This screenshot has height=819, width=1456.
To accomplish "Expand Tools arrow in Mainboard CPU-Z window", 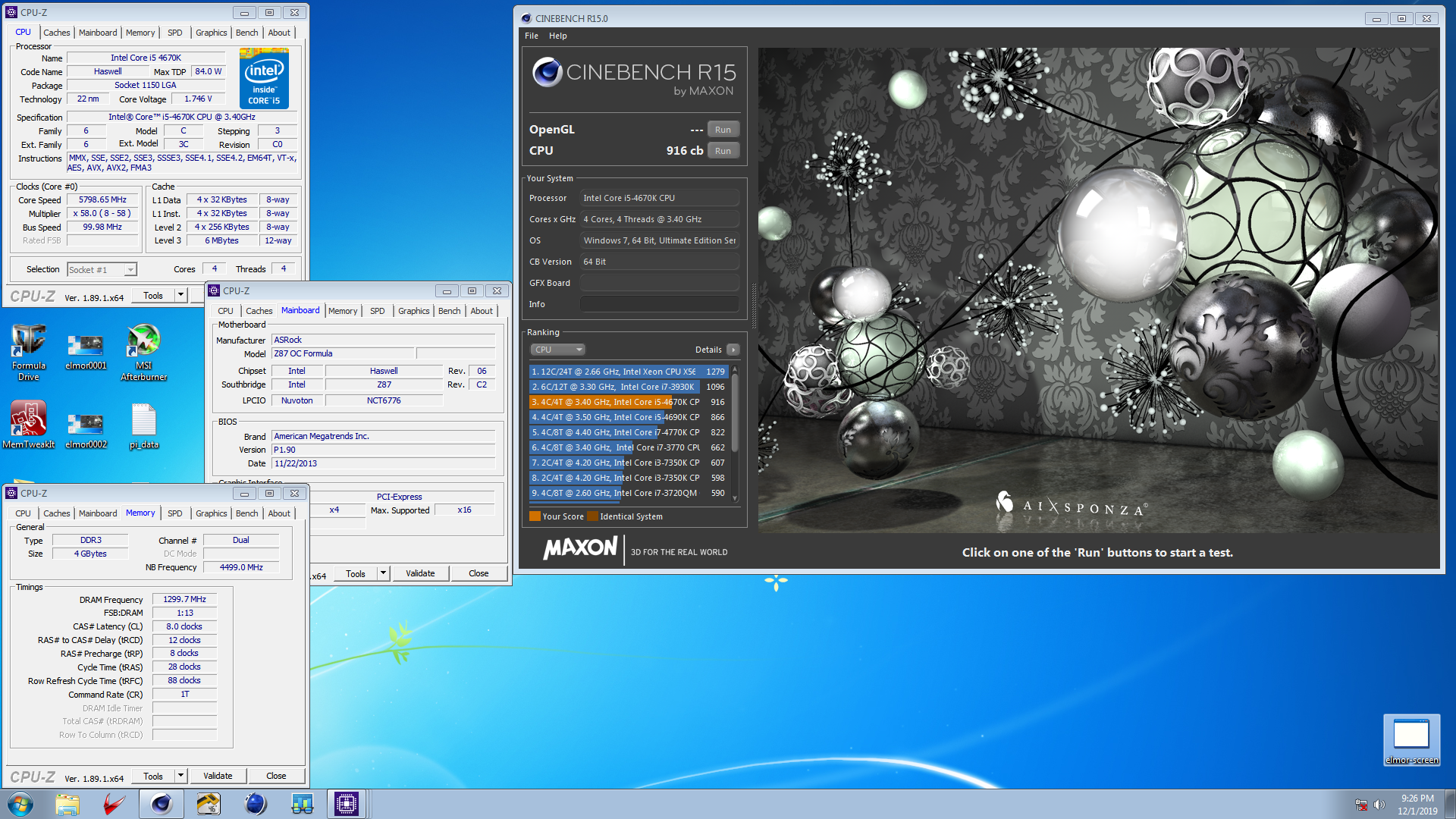I will (383, 573).
